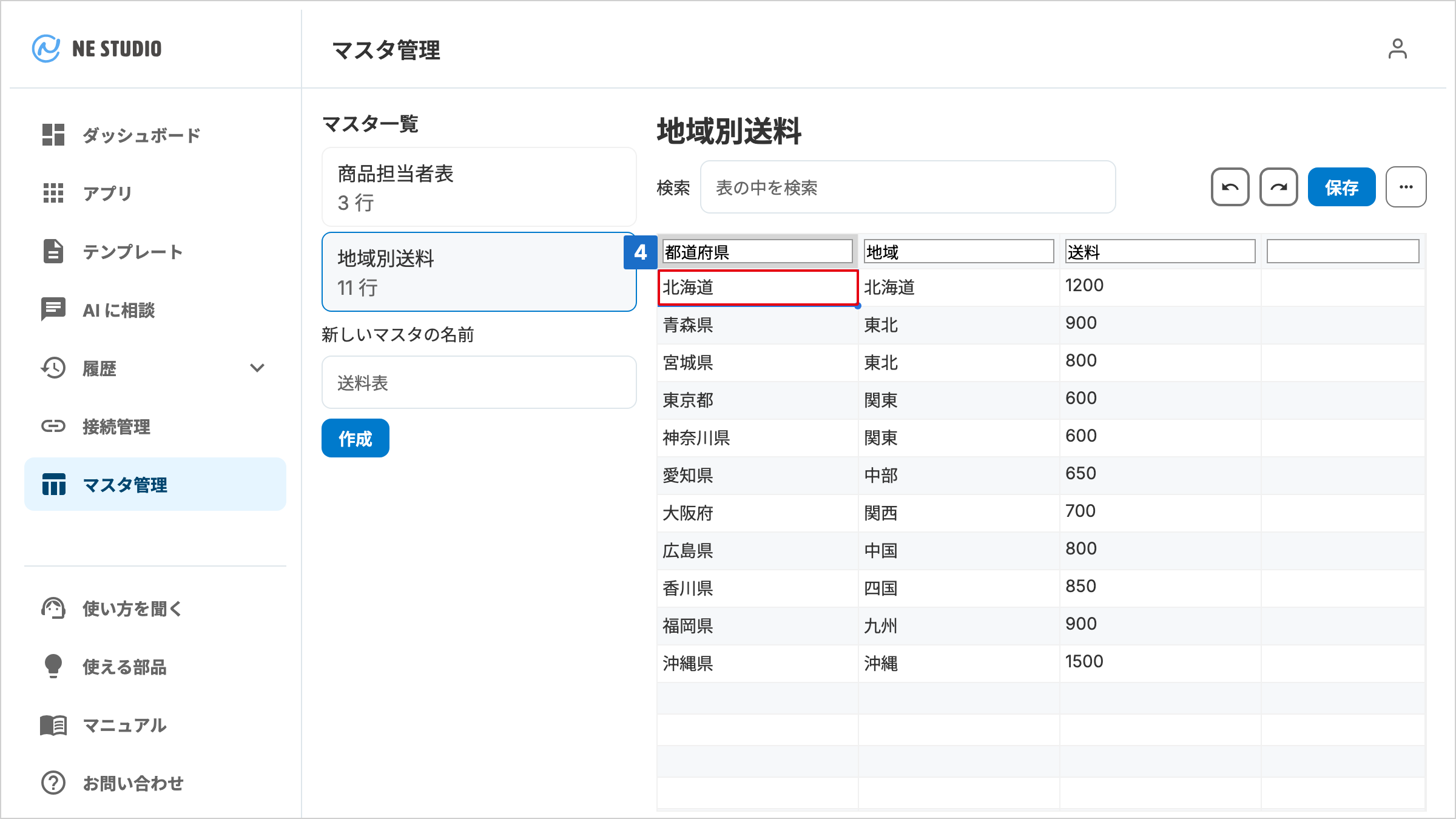
Task: Click the ダッシュボード grid icon
Action: (x=53, y=135)
